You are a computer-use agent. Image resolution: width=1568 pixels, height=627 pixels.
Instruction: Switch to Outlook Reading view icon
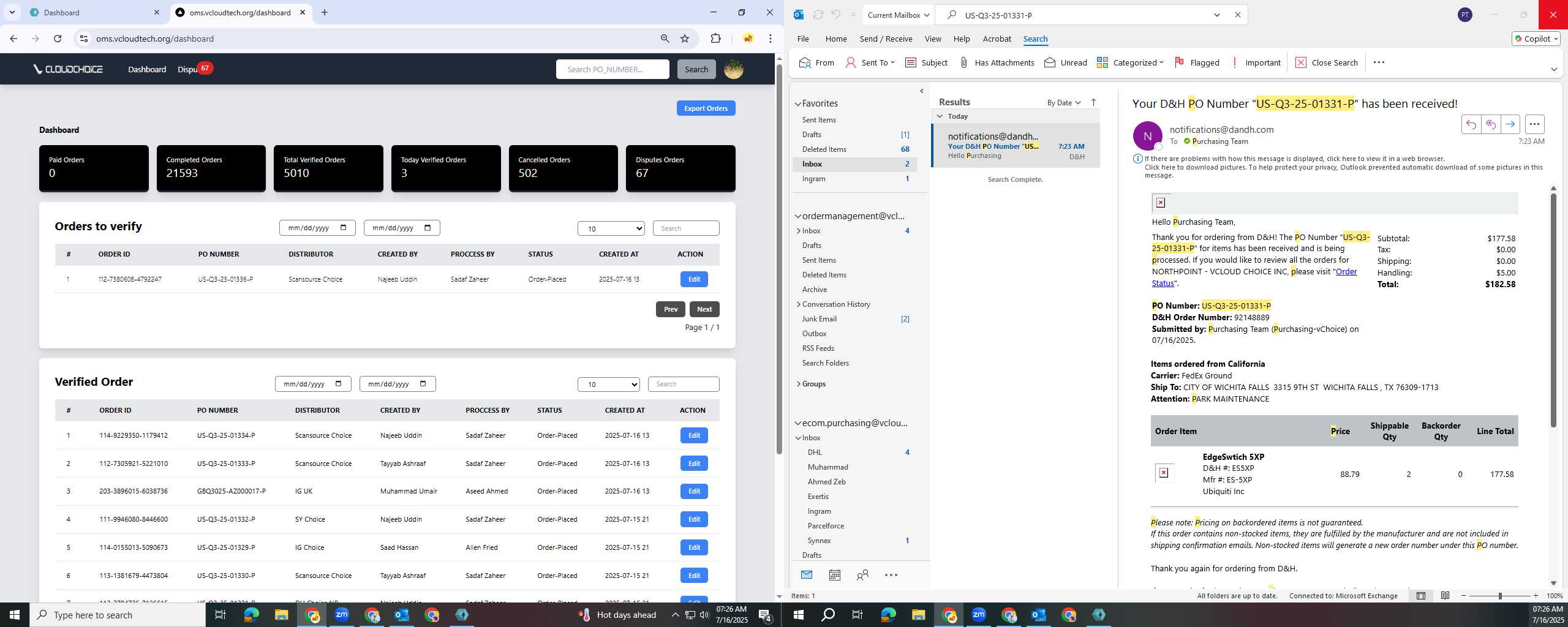(x=1445, y=596)
